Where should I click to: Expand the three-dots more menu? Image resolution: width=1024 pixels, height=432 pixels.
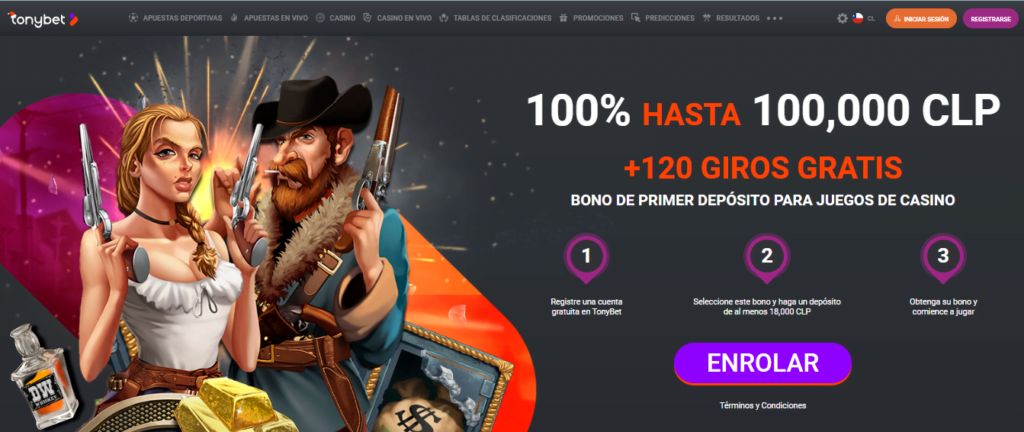[775, 18]
